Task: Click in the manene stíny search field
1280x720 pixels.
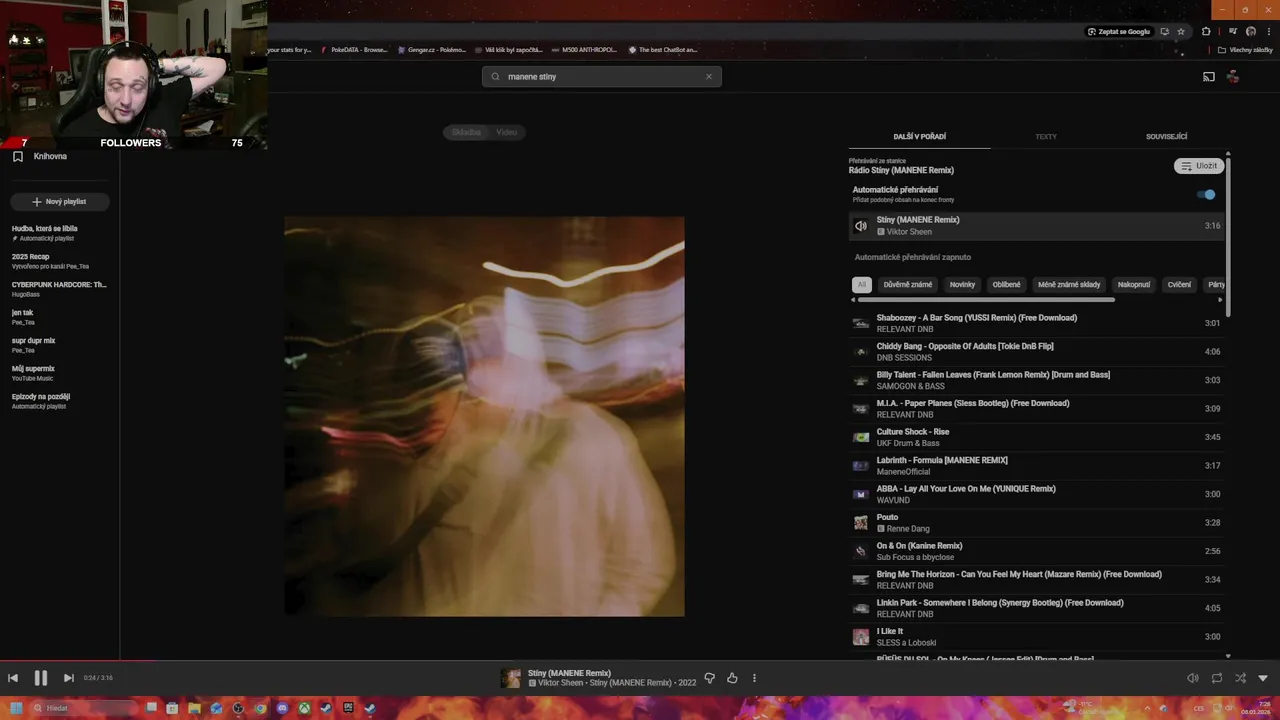Action: point(602,76)
